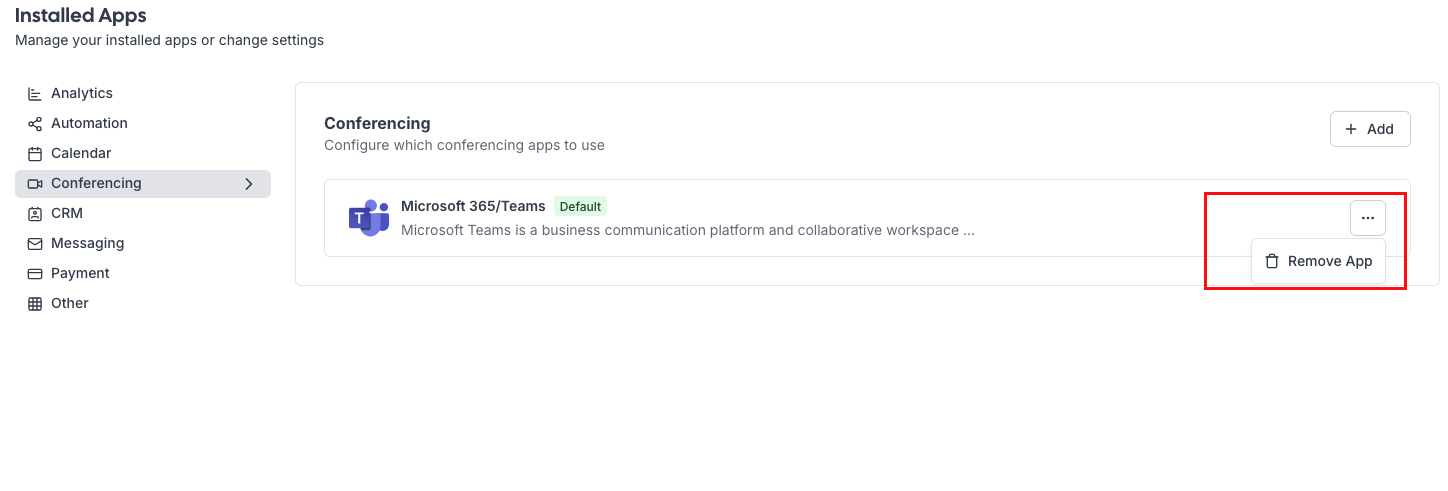This screenshot has height=491, width=1448.
Task: Click the CRM contact card icon
Action: (35, 214)
